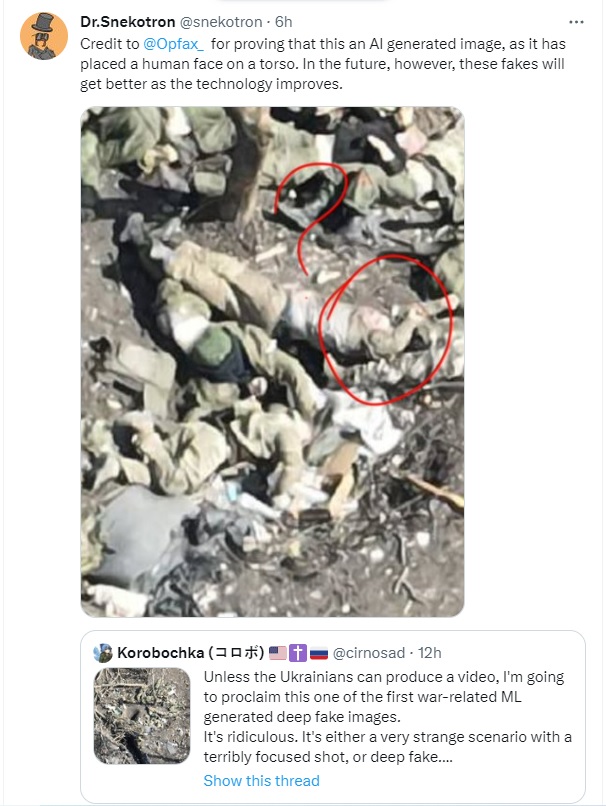Image resolution: width=606 pixels, height=806 pixels.
Task: Click Show this thread link
Action: click(x=261, y=780)
